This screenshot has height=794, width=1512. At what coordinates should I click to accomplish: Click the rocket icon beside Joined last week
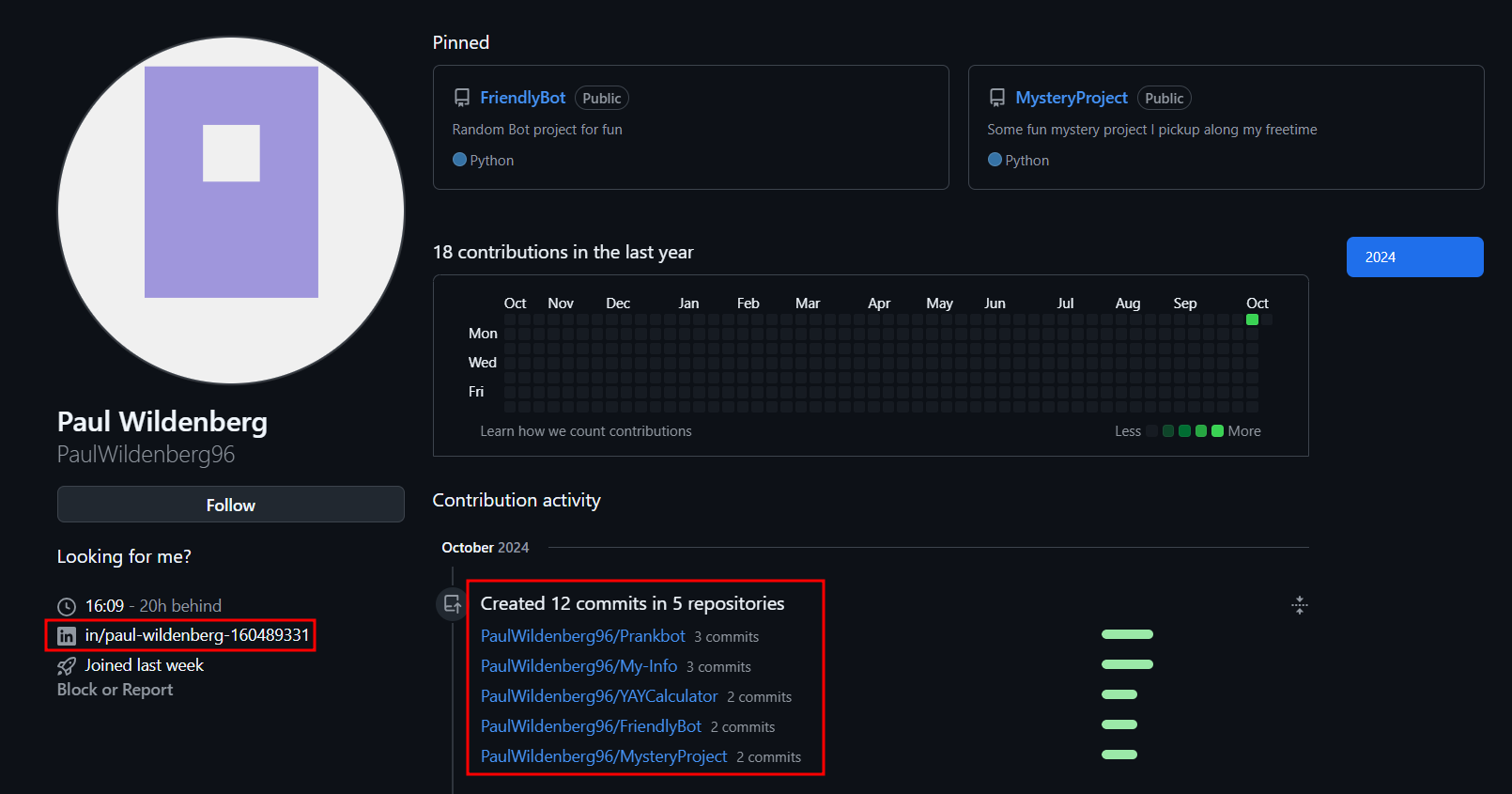(67, 666)
